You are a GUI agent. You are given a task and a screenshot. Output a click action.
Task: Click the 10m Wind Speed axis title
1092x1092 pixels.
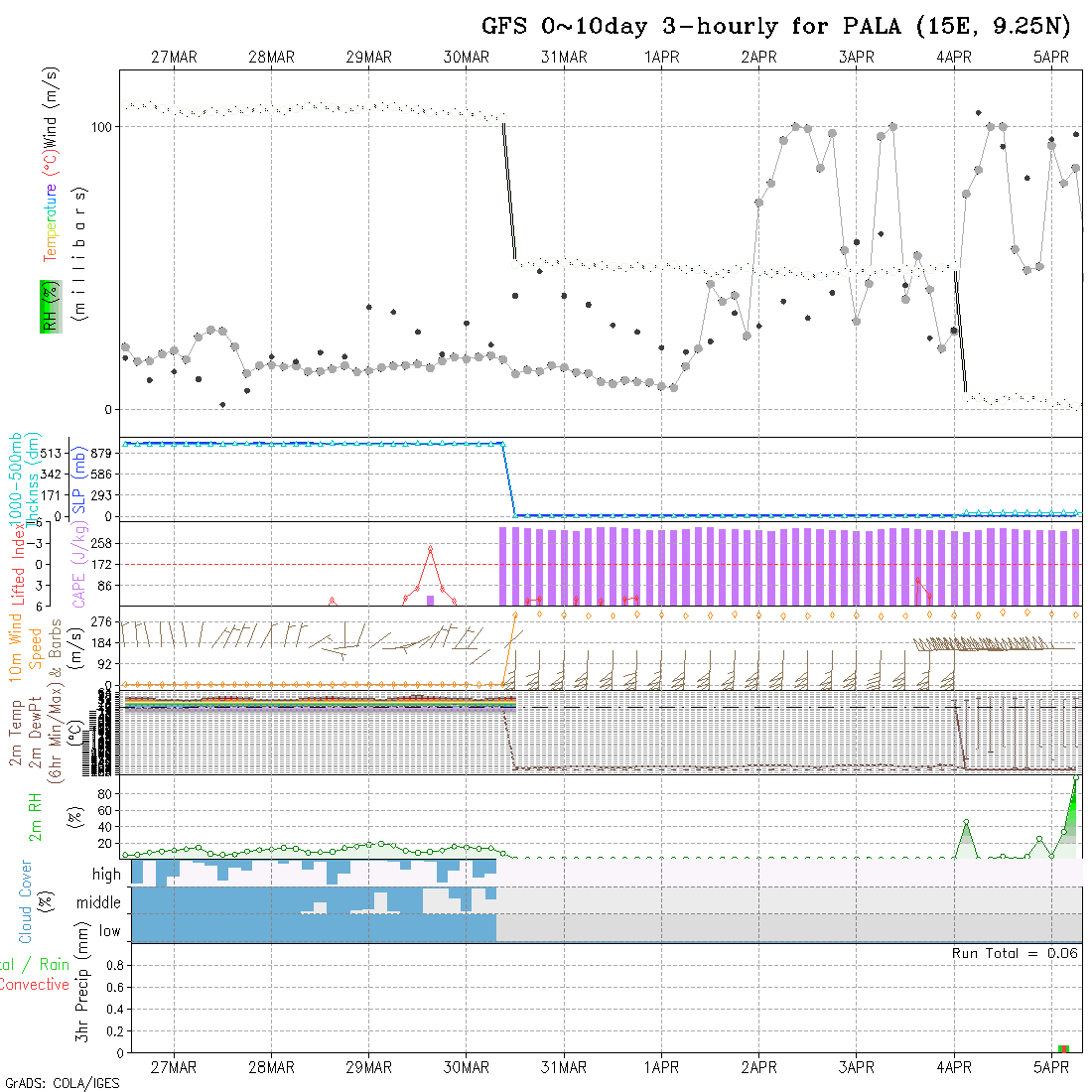pyautogui.click(x=26, y=647)
